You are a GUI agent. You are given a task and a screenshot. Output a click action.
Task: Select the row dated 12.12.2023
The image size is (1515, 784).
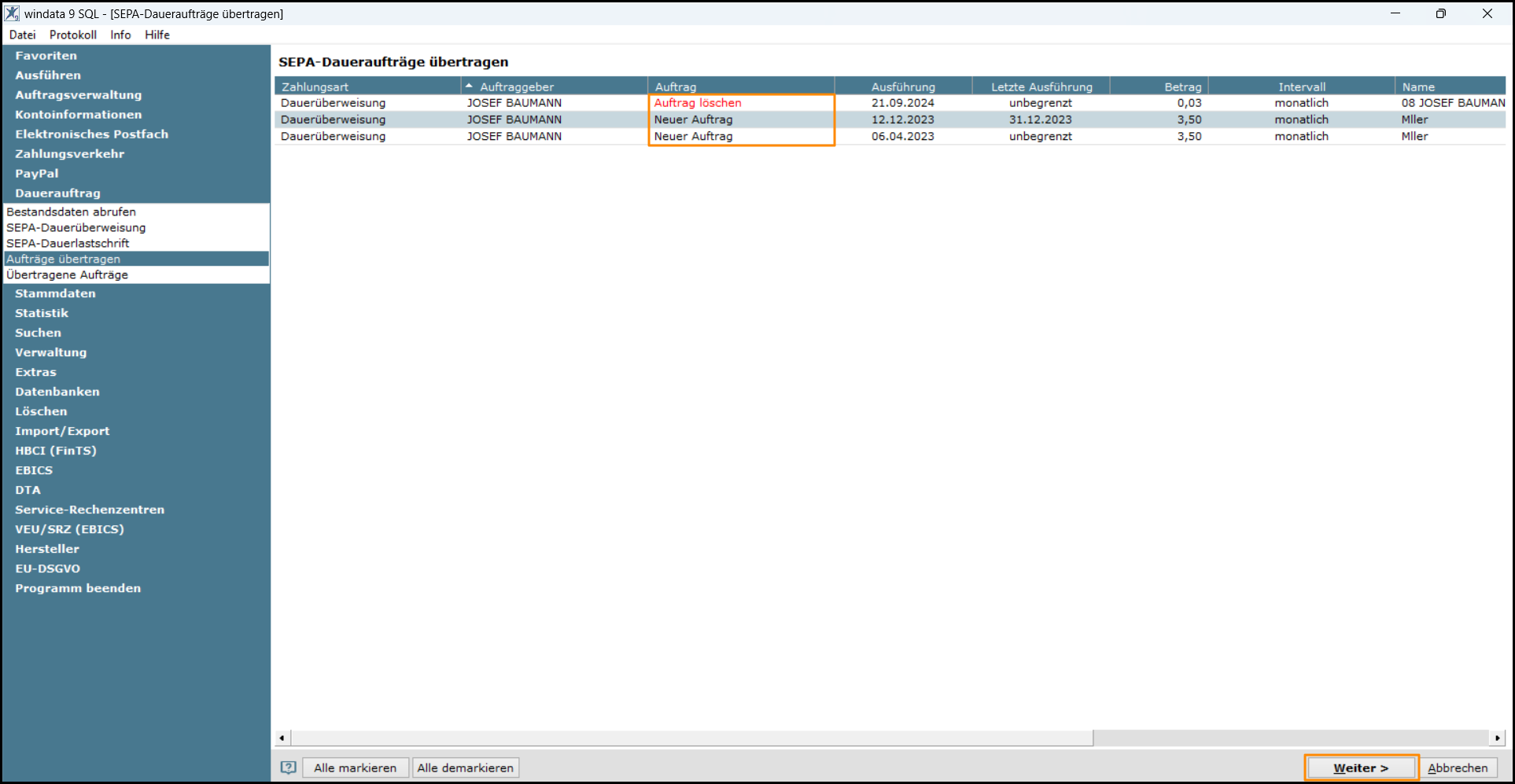click(x=890, y=120)
